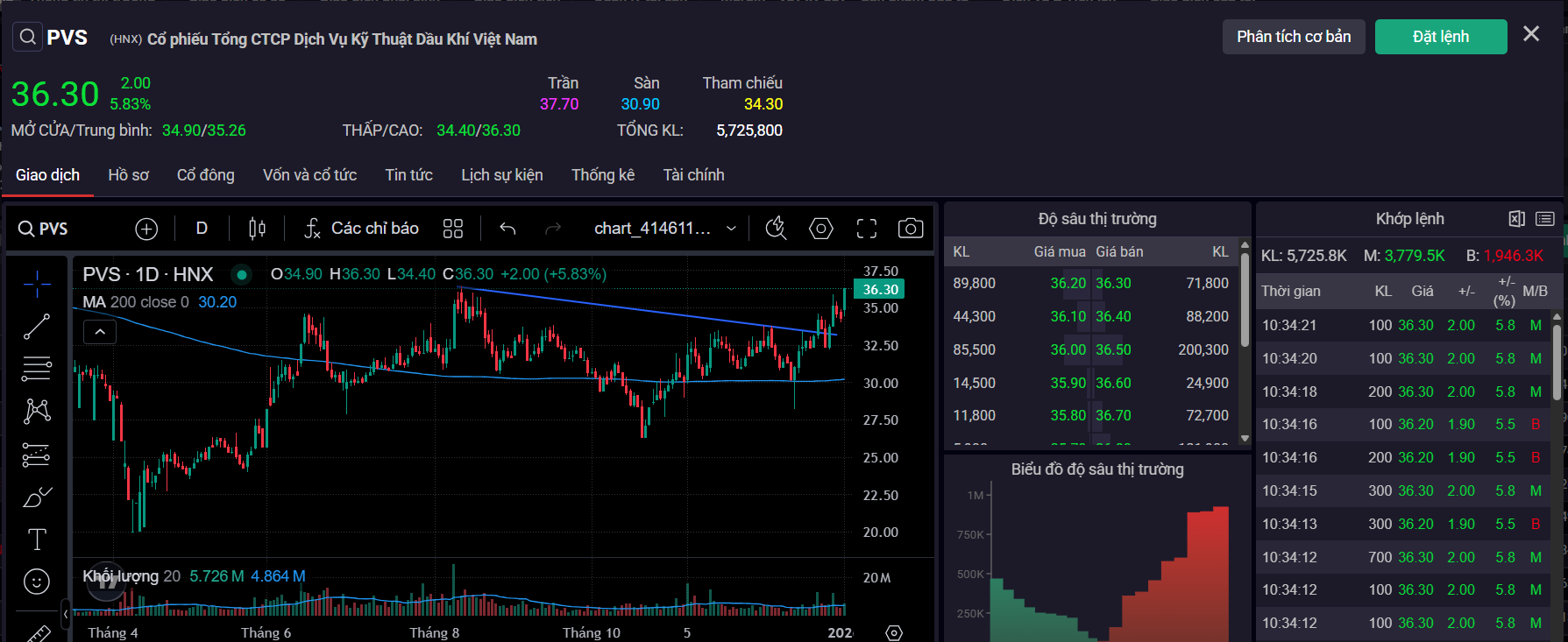Screen dimensions: 1568x642
Task: Click the Tham chiếu reference price 34.30
Action: pos(763,104)
